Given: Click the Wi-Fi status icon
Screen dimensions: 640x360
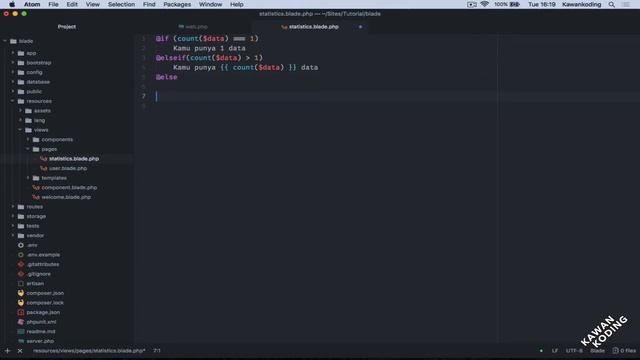Looking at the screenshot, I should coord(484,4).
